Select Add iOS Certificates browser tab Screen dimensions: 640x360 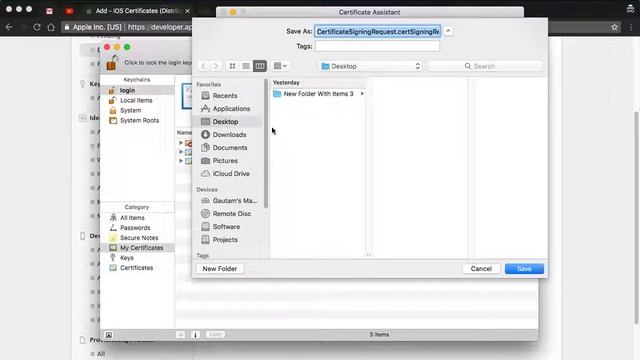(138, 11)
